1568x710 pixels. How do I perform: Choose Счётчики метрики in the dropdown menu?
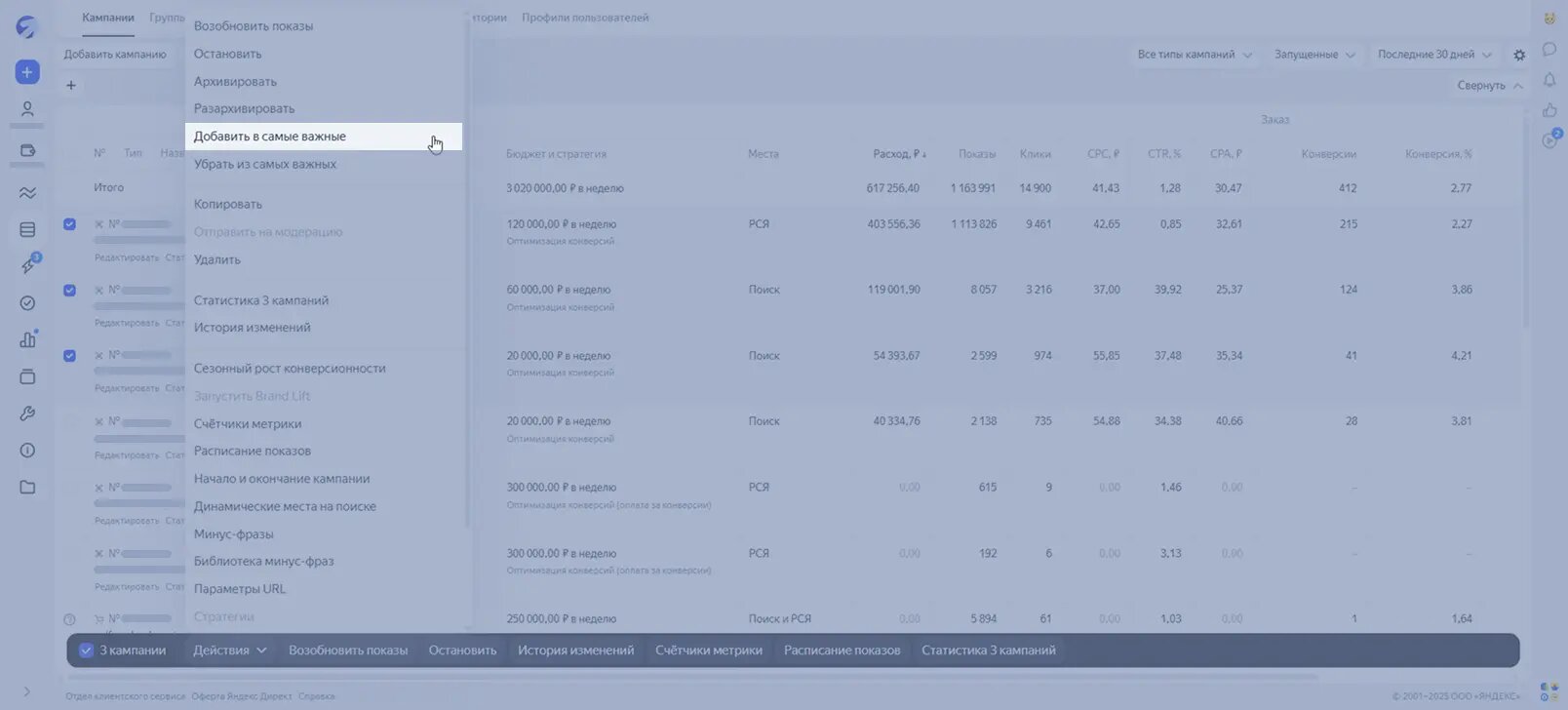point(324,424)
